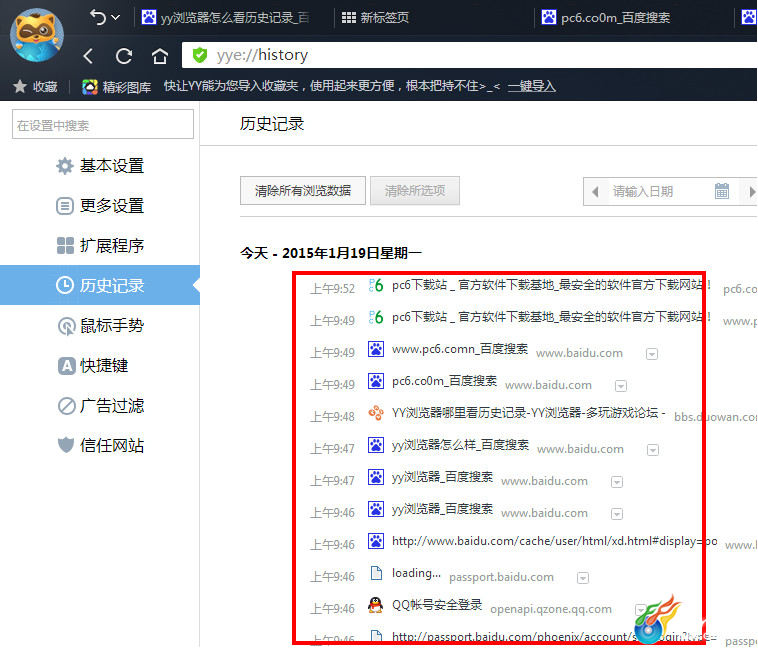Click Baidu paw favicon on yy浏览器怎么样 row

pyautogui.click(x=376, y=445)
